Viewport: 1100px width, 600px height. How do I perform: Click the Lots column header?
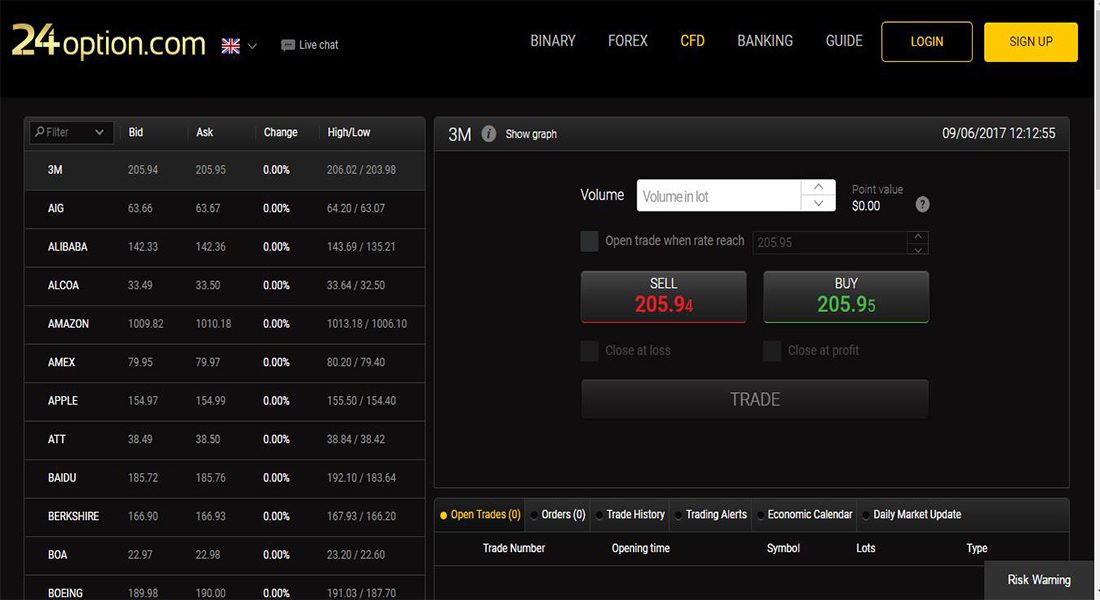(x=866, y=548)
